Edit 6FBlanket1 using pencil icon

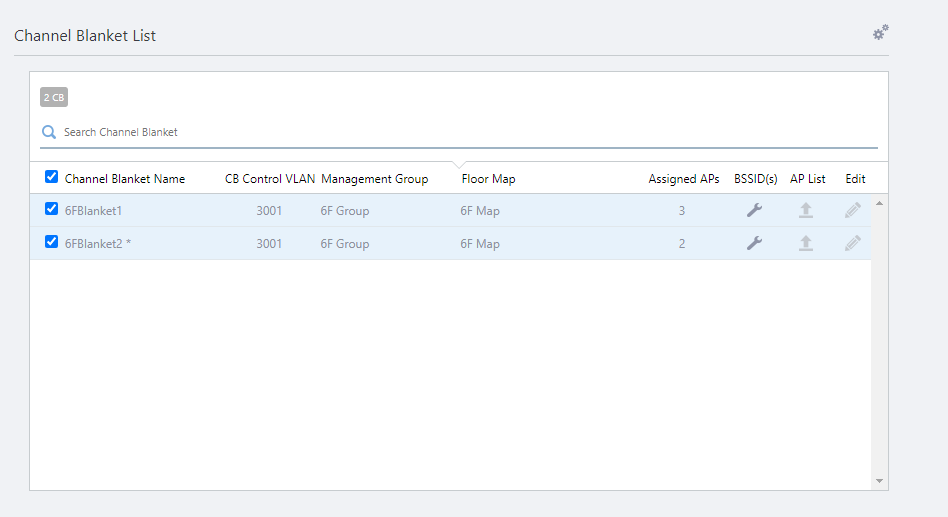(853, 211)
